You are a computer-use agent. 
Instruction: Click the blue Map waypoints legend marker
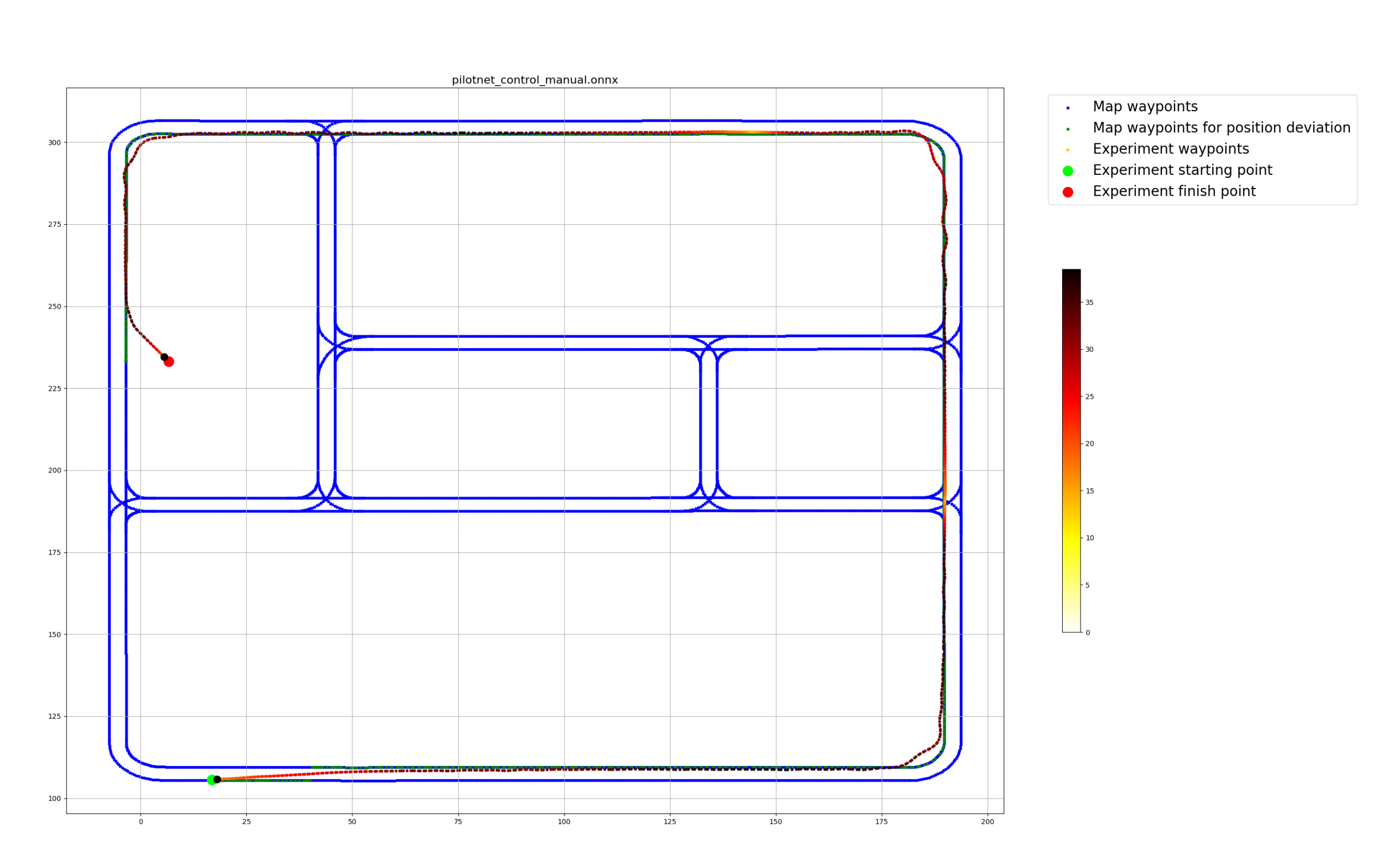coord(1068,108)
